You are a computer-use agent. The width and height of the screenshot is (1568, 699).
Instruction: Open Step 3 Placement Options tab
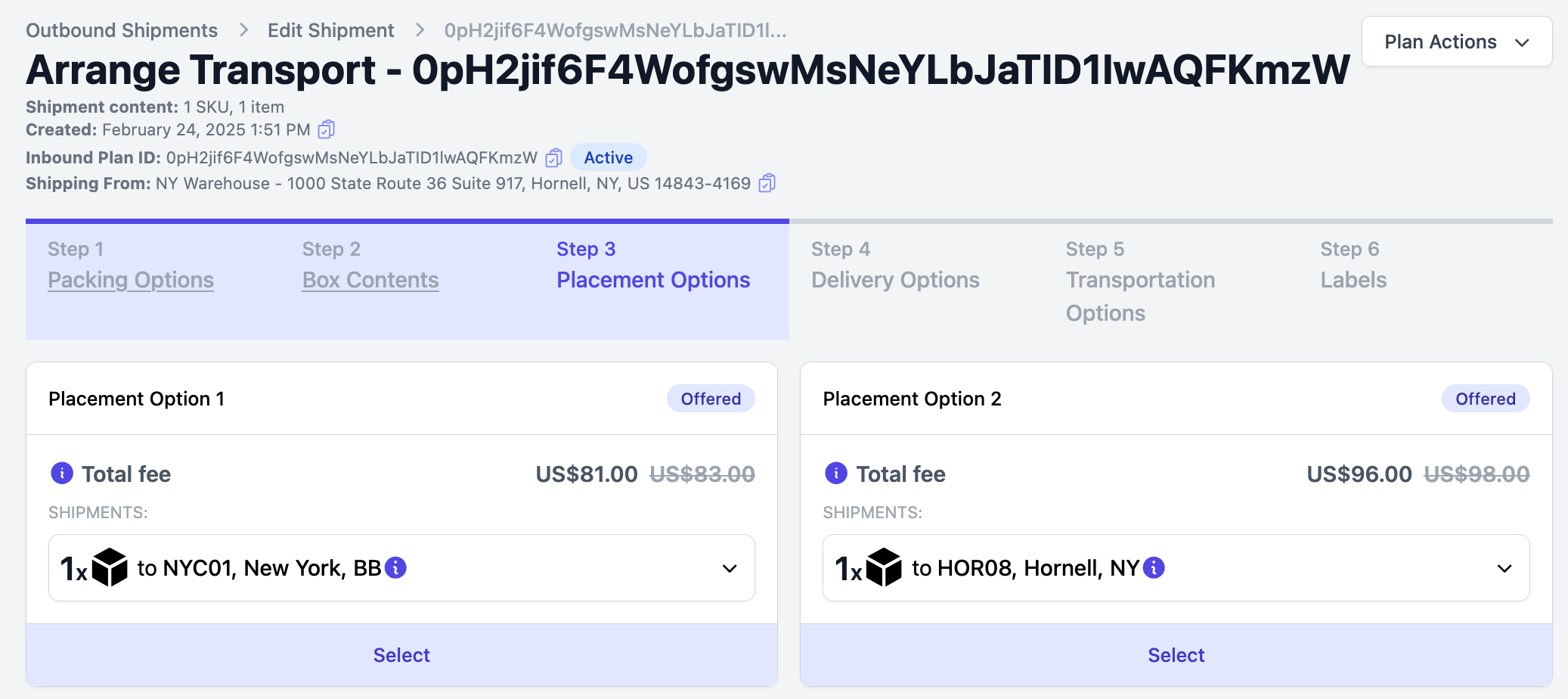(653, 280)
